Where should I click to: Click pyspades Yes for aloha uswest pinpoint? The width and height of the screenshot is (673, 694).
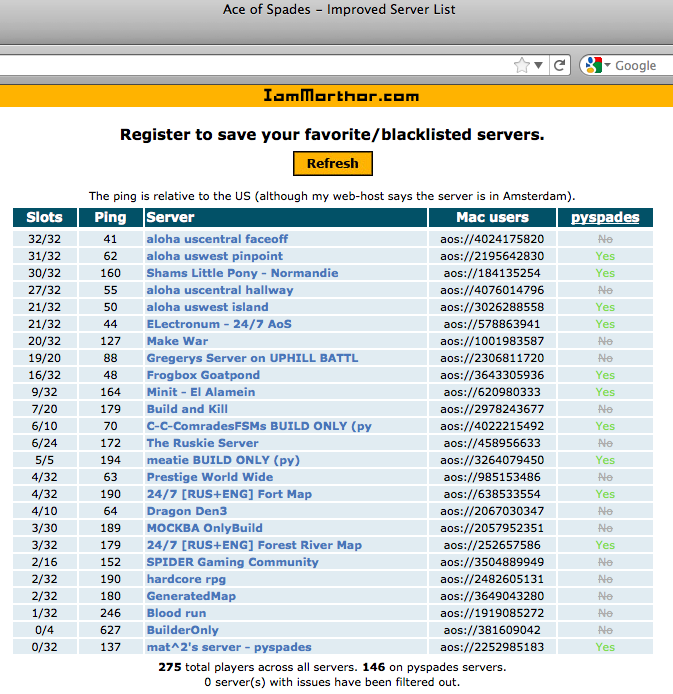pyautogui.click(x=605, y=256)
